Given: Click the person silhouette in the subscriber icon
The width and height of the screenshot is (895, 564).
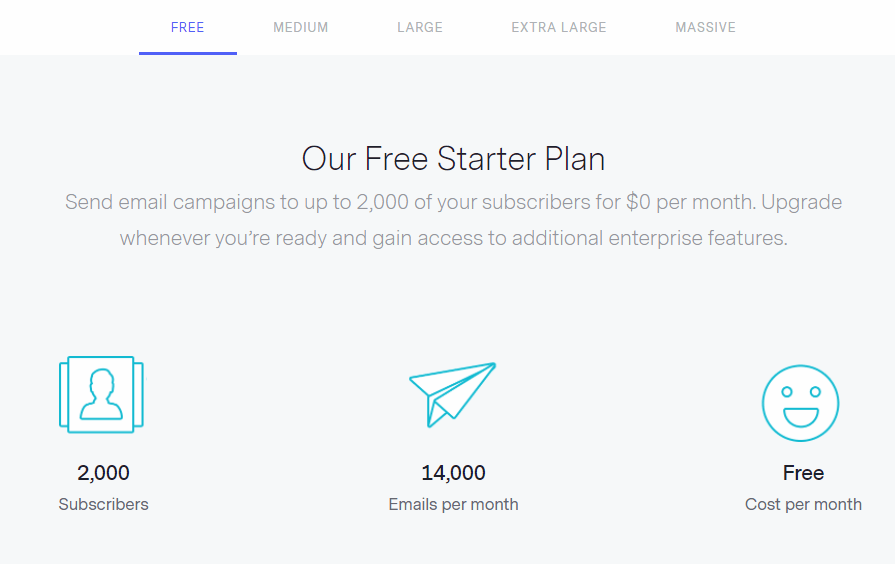Looking at the screenshot, I should click(x=101, y=394).
